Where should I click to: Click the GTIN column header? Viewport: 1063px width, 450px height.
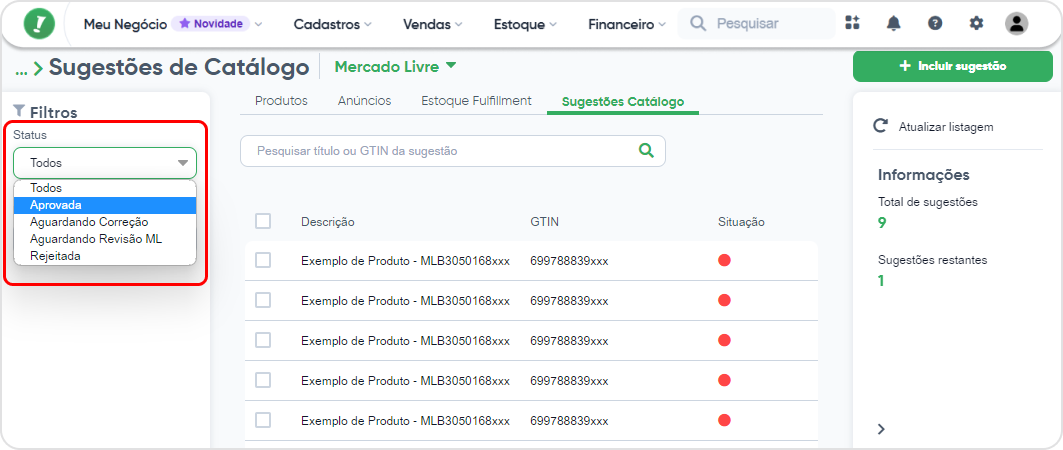click(x=544, y=222)
